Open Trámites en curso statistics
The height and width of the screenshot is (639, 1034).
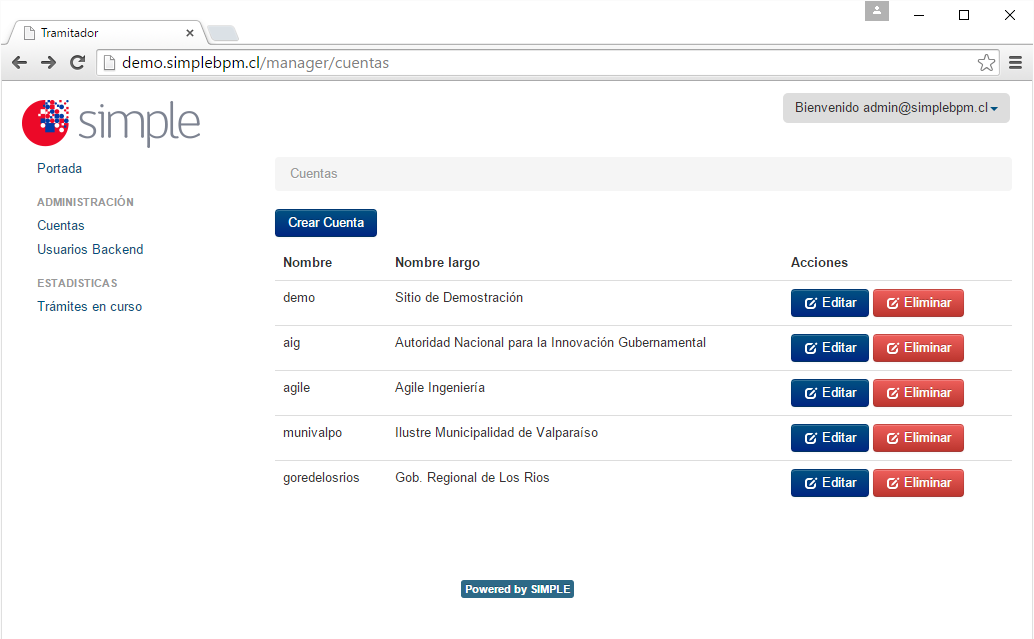coord(90,307)
